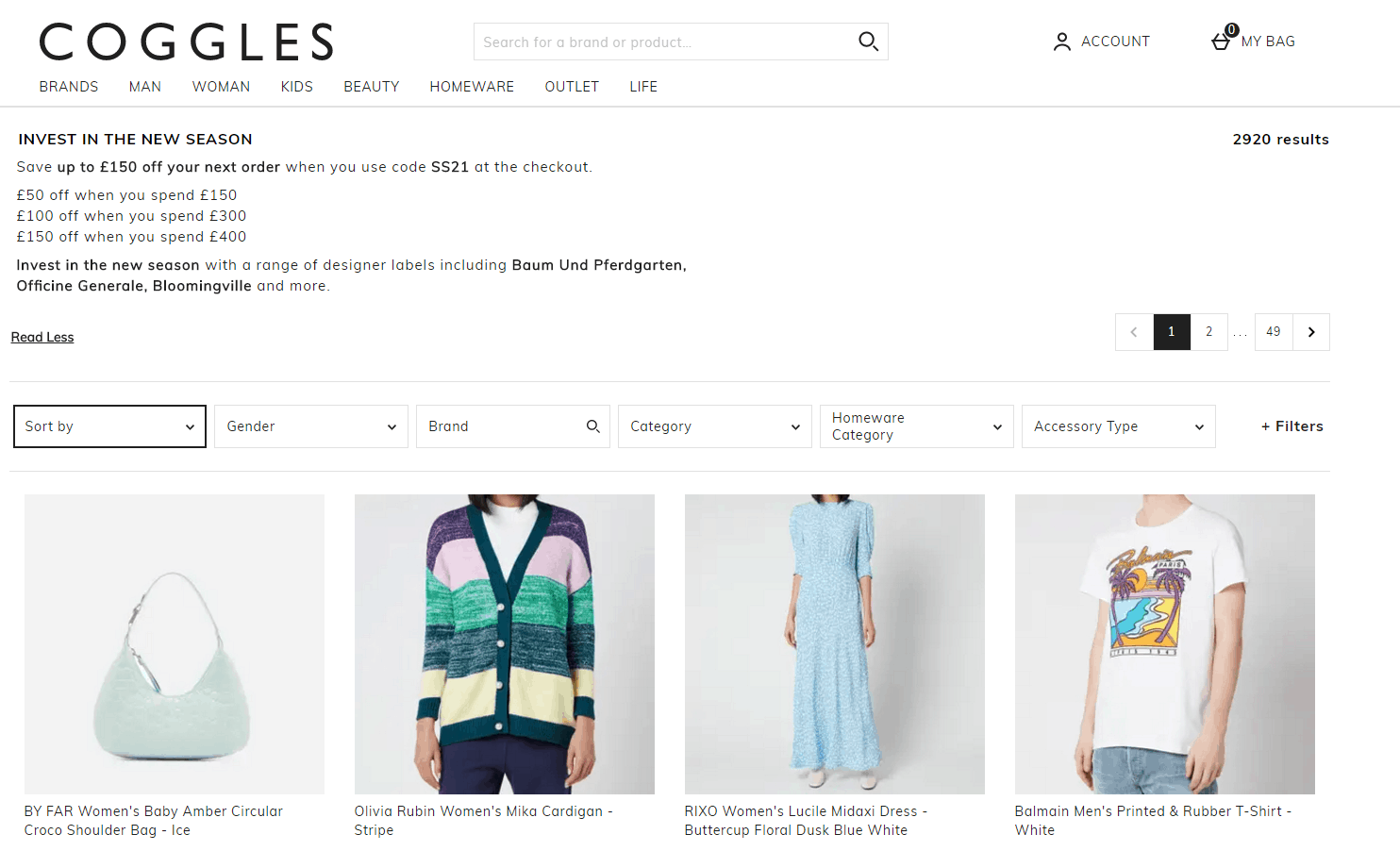Click the '£100 off when you spend £300' line
The height and width of the screenshot is (851, 1400).
click(x=131, y=216)
